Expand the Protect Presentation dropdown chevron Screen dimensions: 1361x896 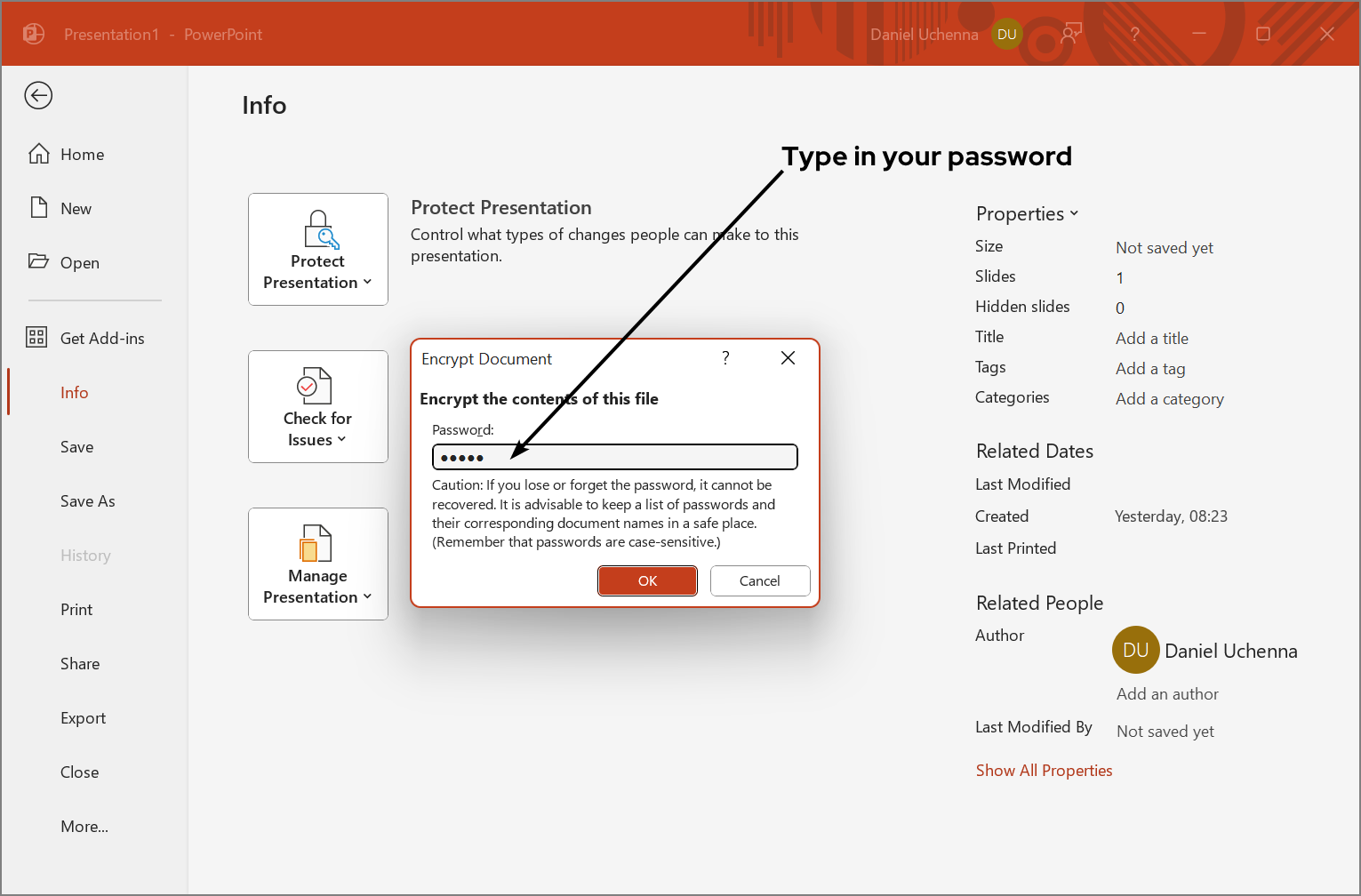point(367,283)
